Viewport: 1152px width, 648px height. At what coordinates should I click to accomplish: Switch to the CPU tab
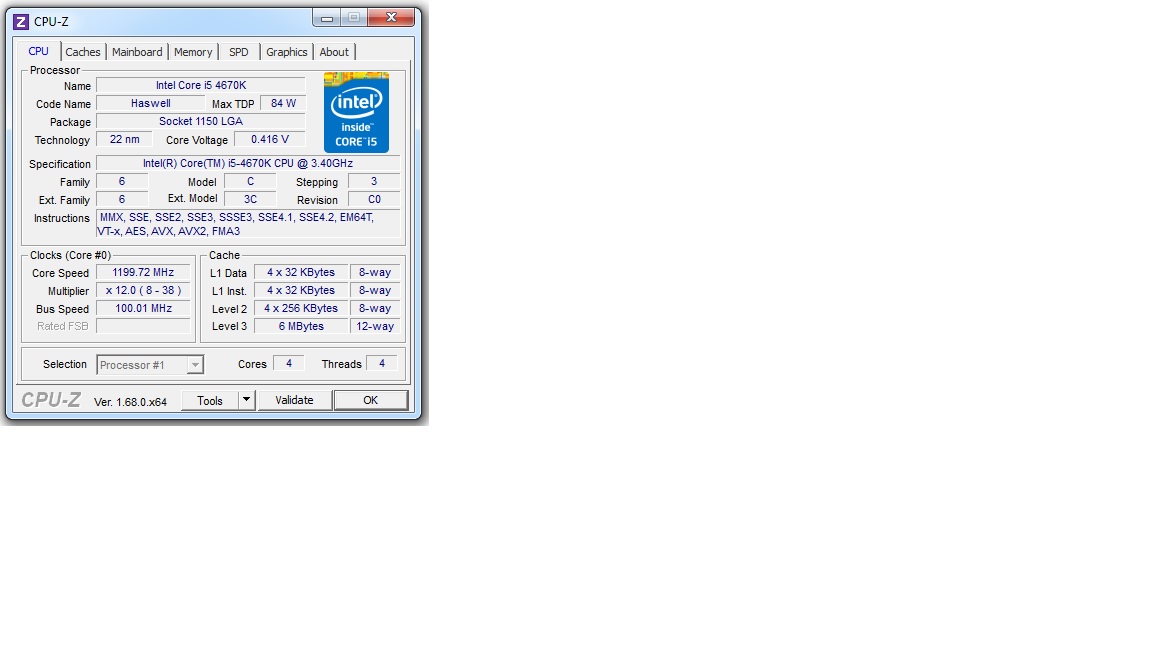(38, 51)
